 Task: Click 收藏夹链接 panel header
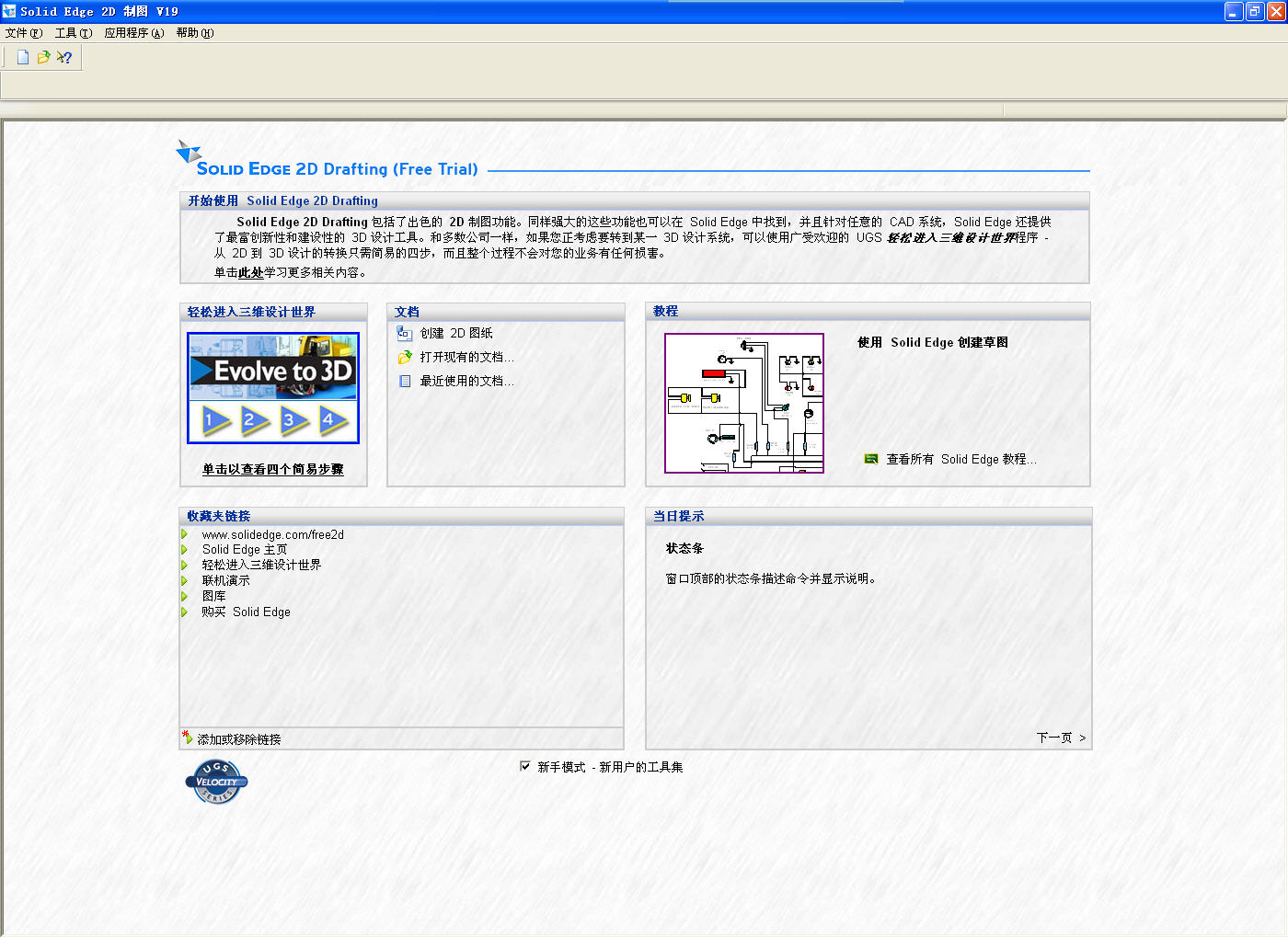402,517
